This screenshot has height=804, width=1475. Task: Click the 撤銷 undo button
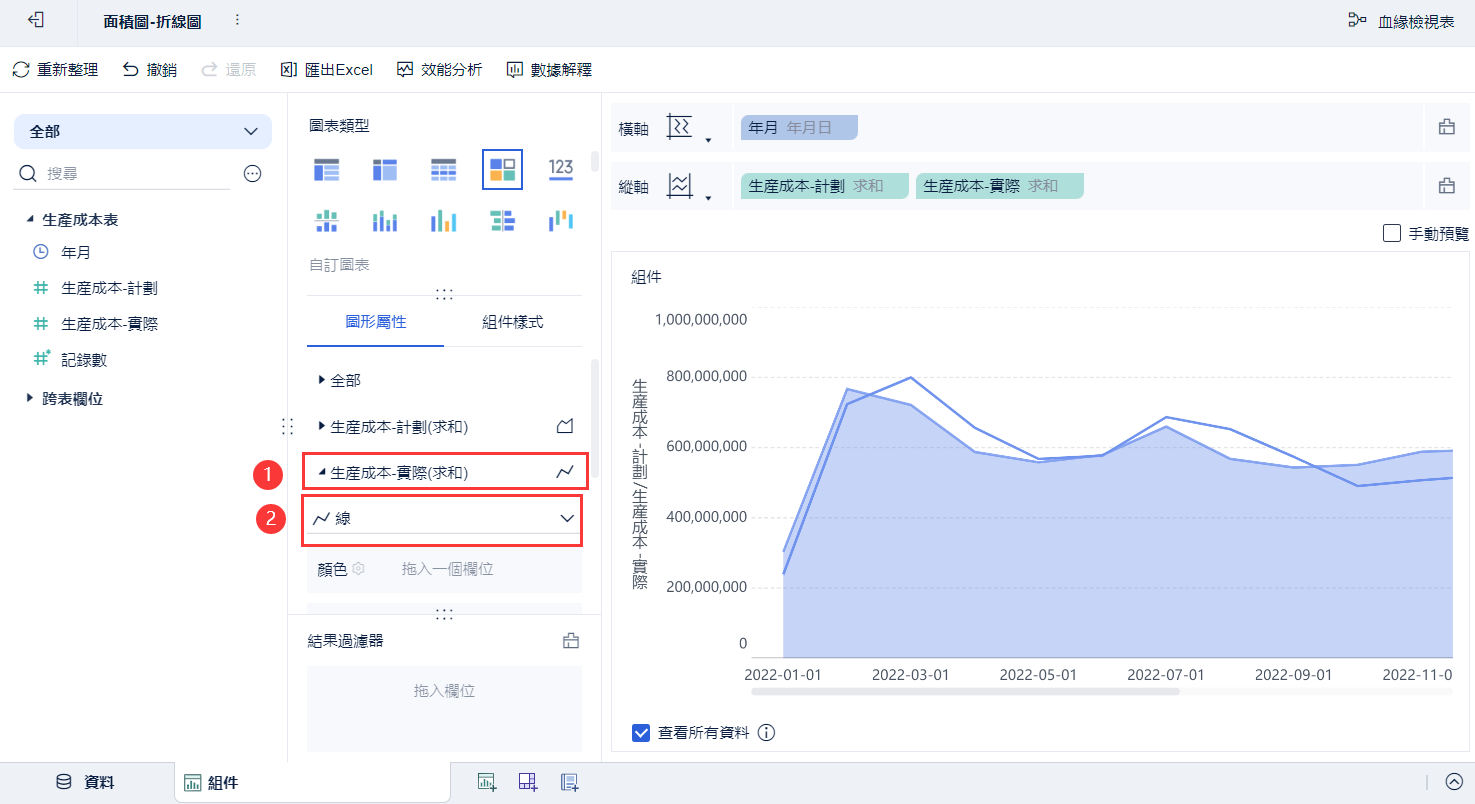(x=150, y=70)
